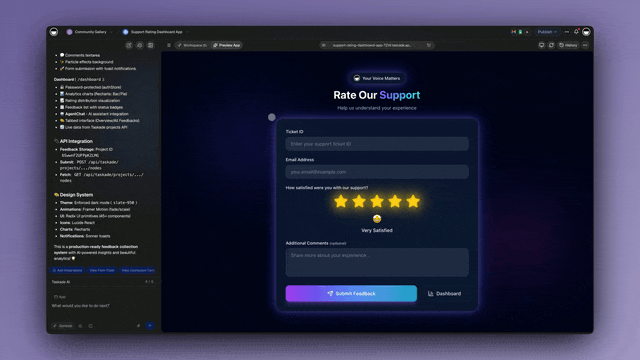Click the square icon right of Genesis
The width and height of the screenshot is (640, 360).
point(91,326)
